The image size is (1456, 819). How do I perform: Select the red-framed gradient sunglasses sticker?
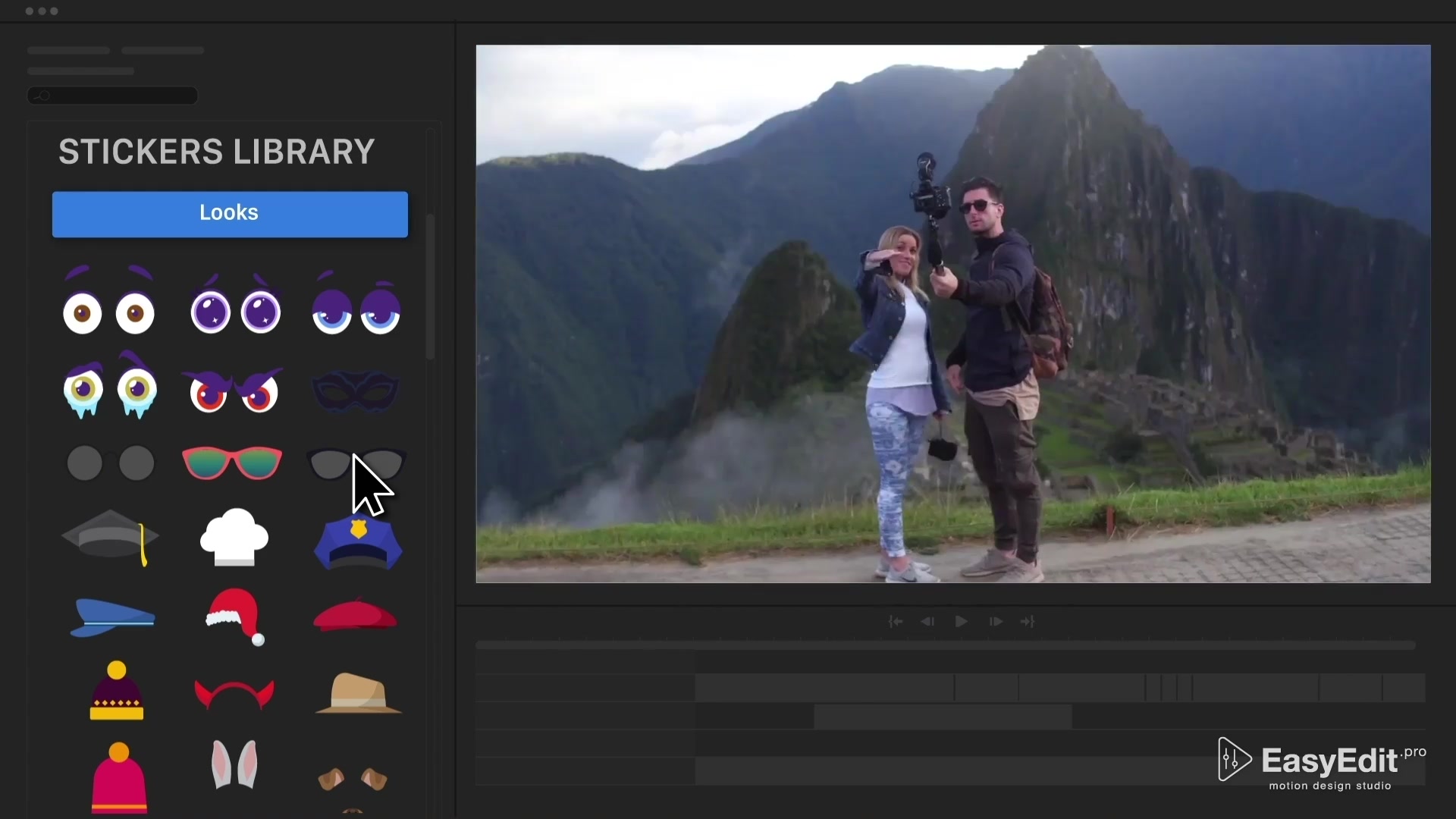pyautogui.click(x=232, y=463)
